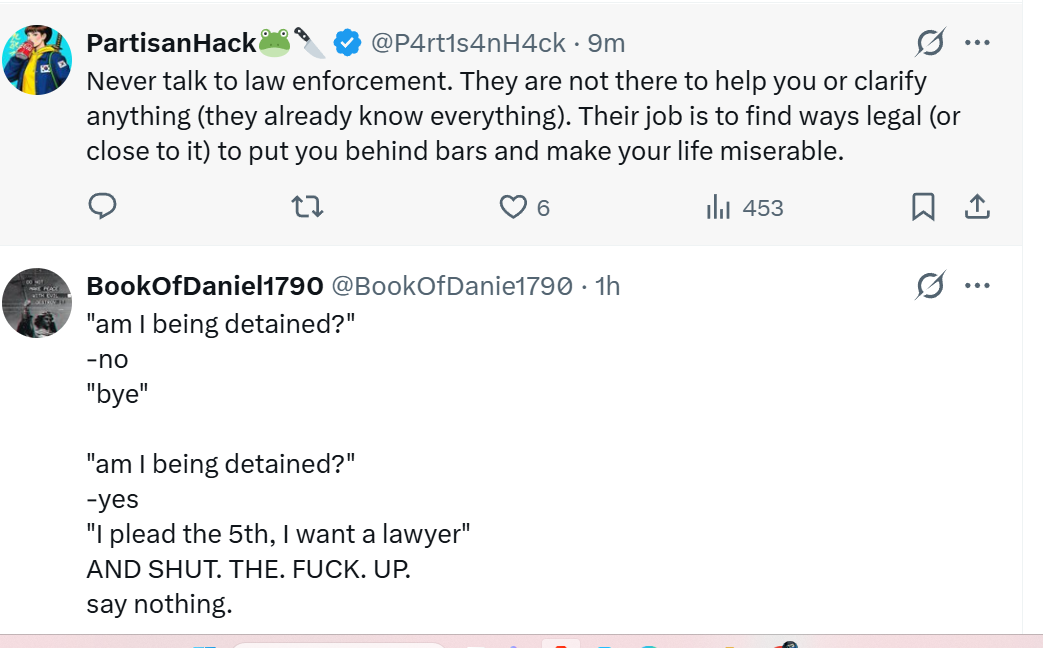Open more options menu for PartisanHack's tweet
The image size is (1043, 648).
(977, 43)
